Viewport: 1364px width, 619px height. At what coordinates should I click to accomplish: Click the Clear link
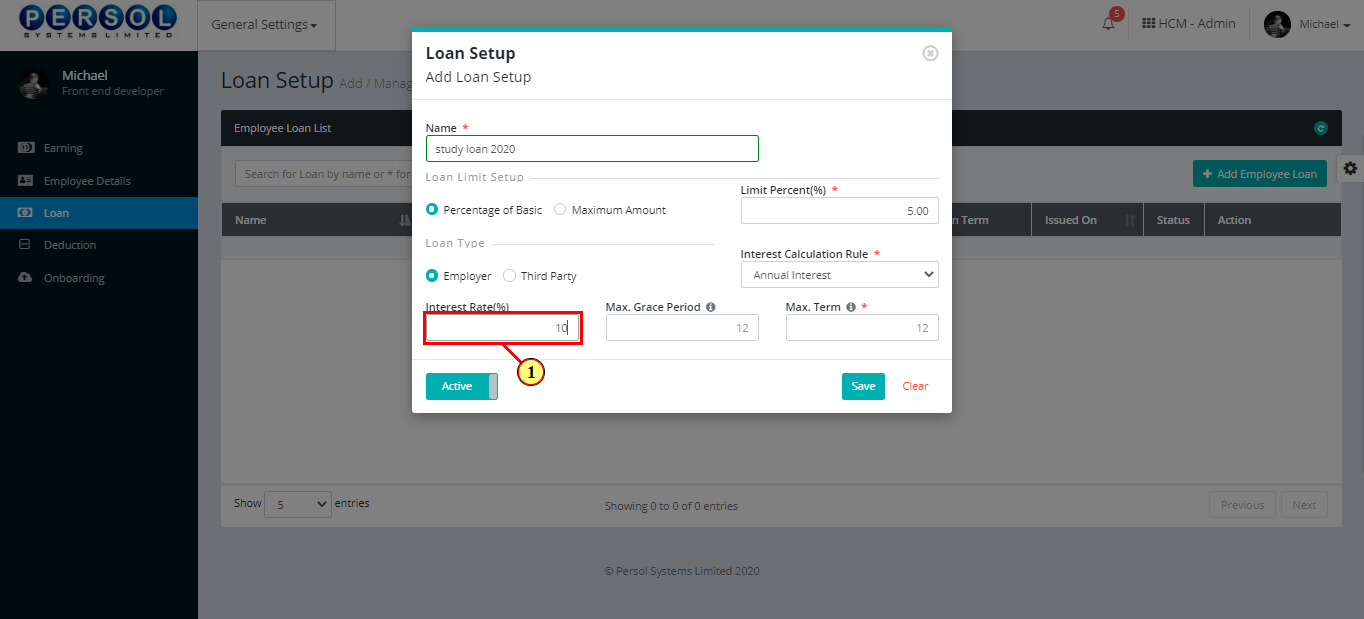[x=915, y=386]
